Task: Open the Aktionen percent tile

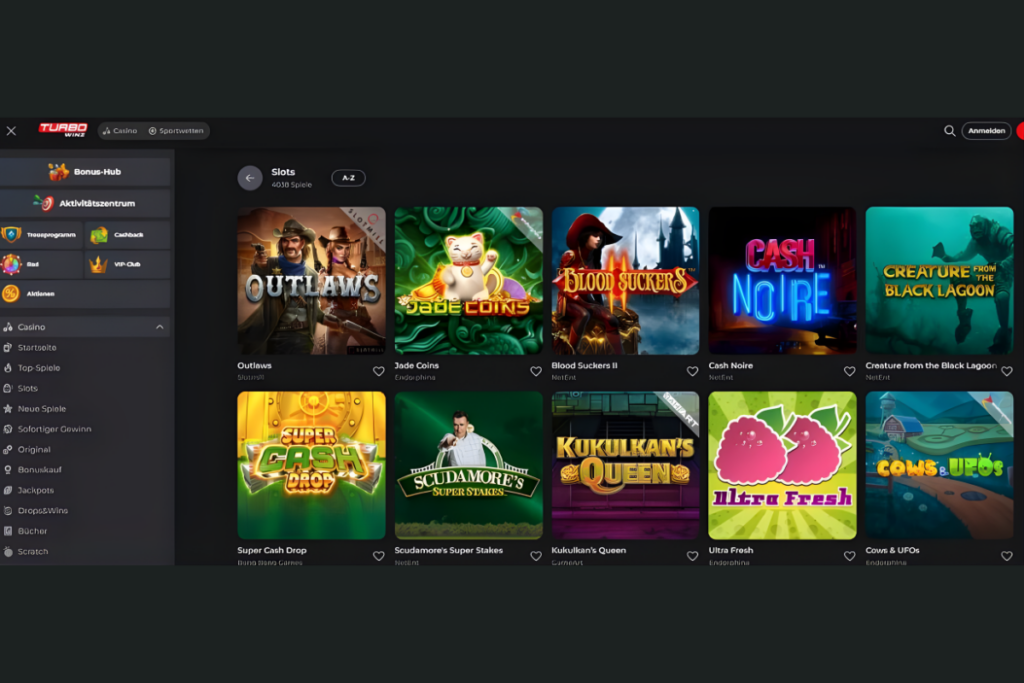Action: pyautogui.click(x=85, y=294)
